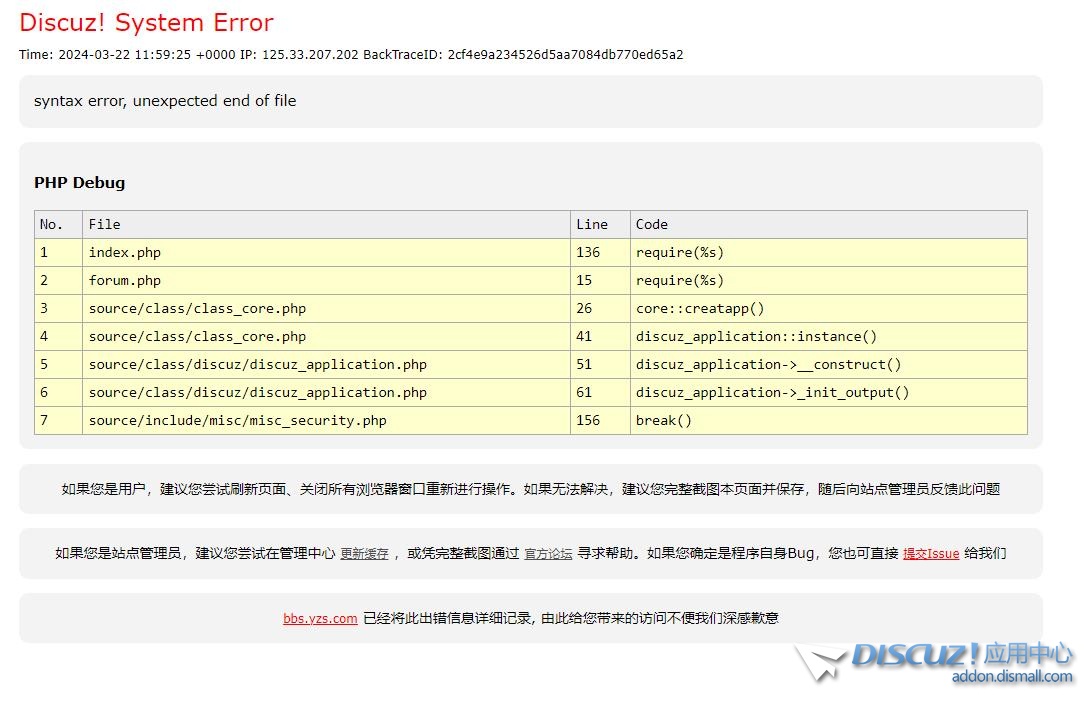Select the index.php file cell
This screenshot has width=1091, height=702.
pos(125,253)
